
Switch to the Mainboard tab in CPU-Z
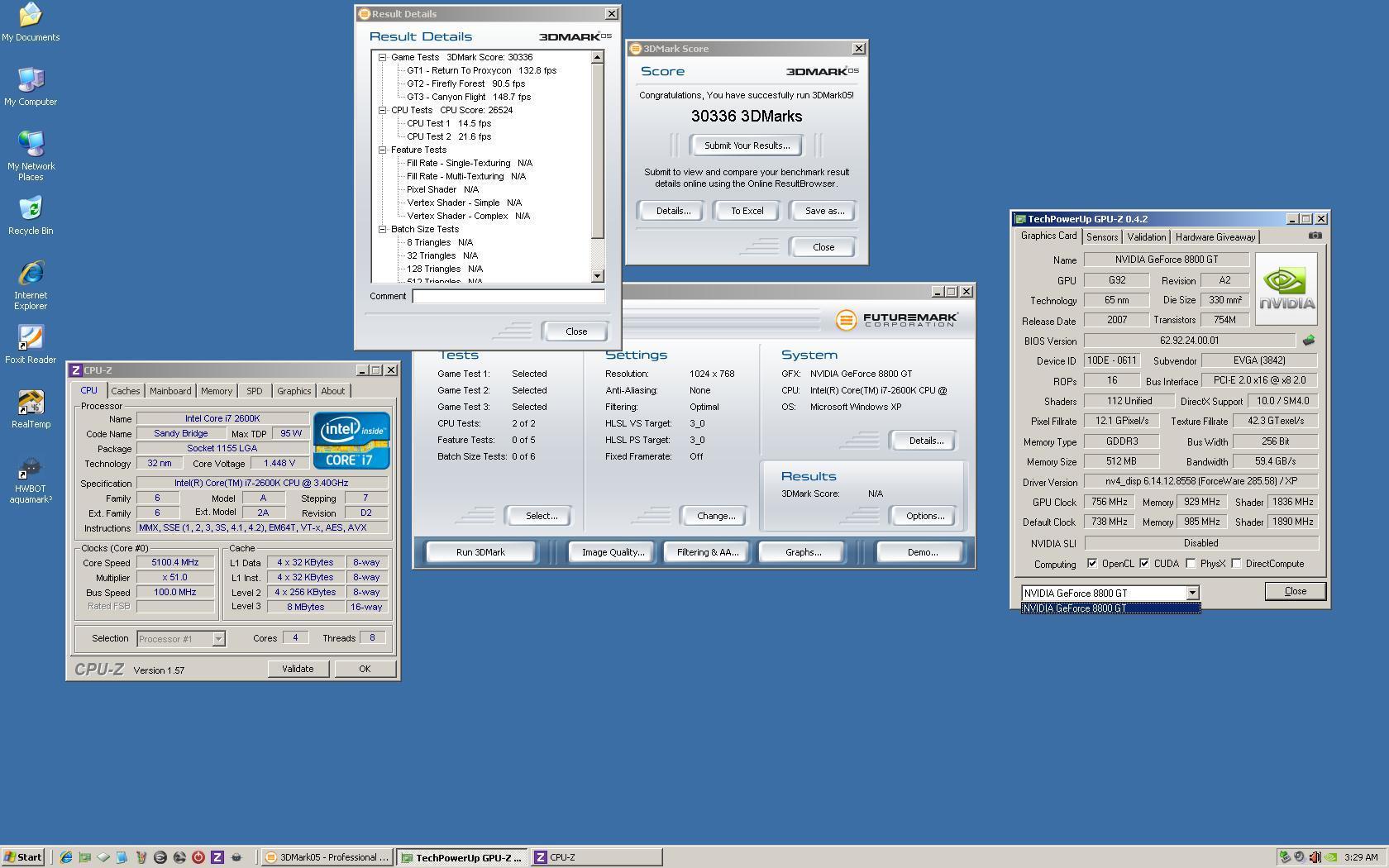pos(170,391)
